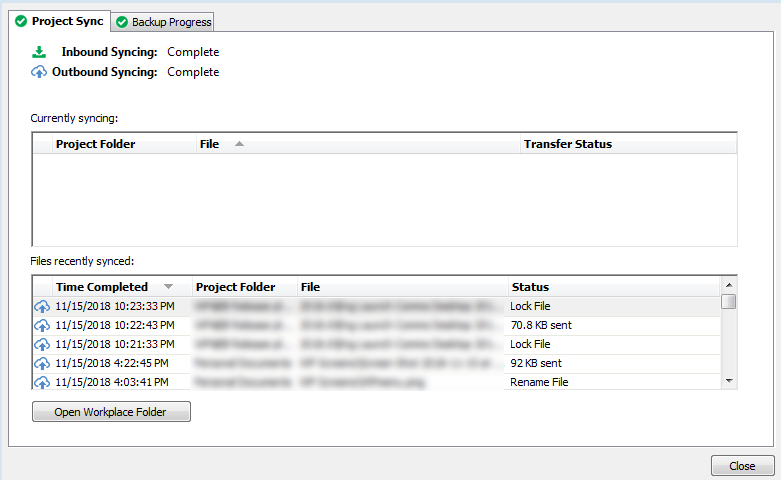Image resolution: width=781 pixels, height=480 pixels.
Task: Click the Outbound Syncing cloud upload icon
Action: point(39,72)
